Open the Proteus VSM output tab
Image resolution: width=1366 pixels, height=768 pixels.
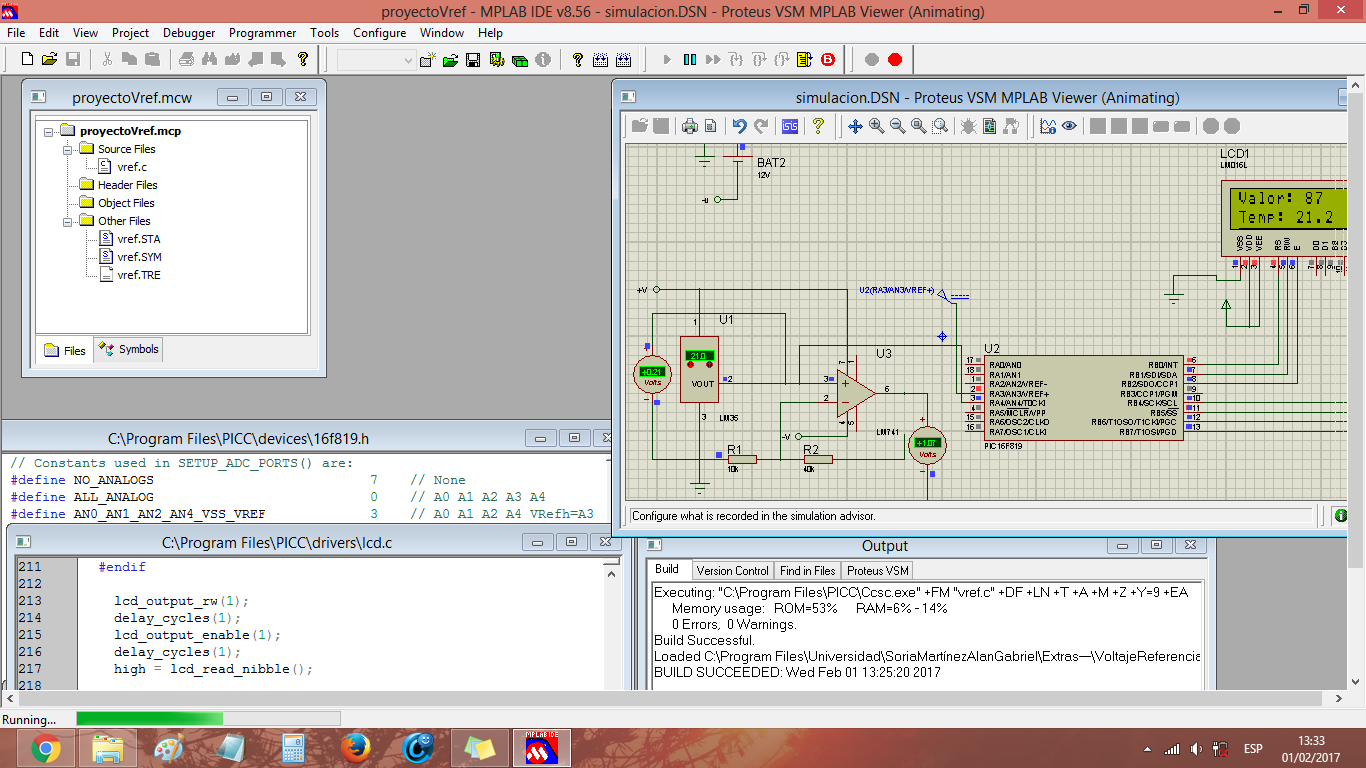coord(878,570)
